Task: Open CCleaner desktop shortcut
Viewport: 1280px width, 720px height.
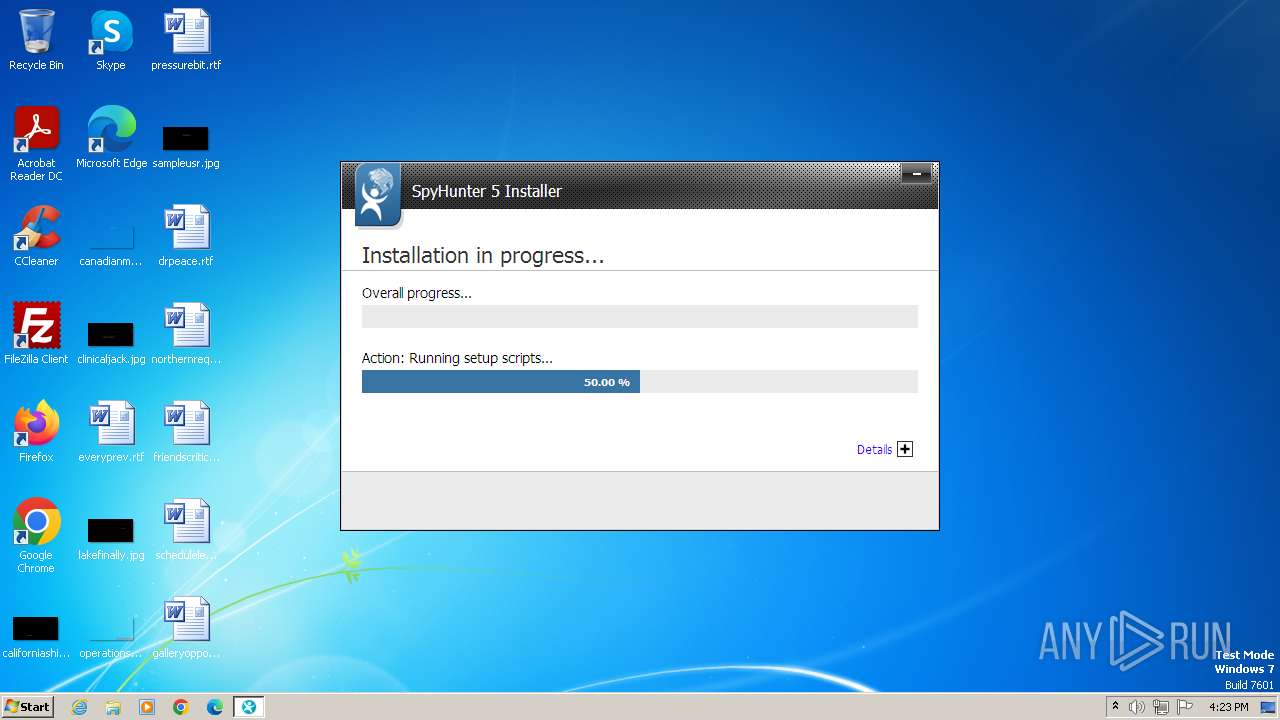Action: [36, 236]
